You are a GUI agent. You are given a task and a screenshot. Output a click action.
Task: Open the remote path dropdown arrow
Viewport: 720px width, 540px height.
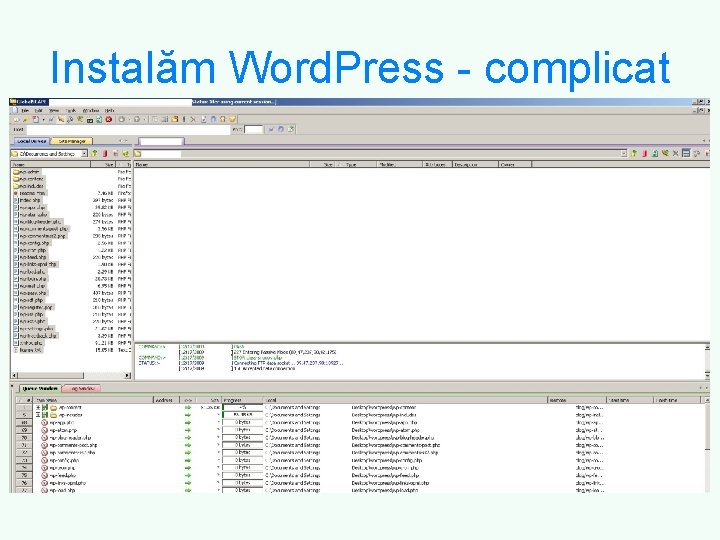point(624,154)
